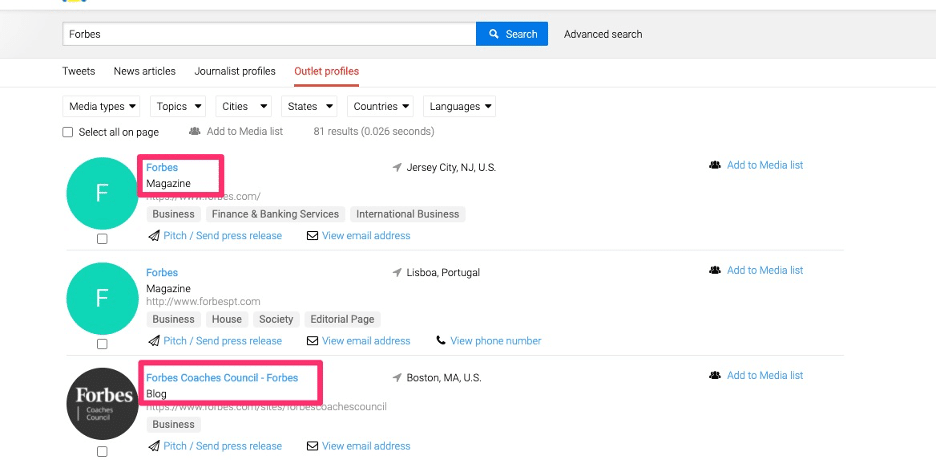936x460 pixels.
Task: Open the Advanced search link
Action: 603,34
